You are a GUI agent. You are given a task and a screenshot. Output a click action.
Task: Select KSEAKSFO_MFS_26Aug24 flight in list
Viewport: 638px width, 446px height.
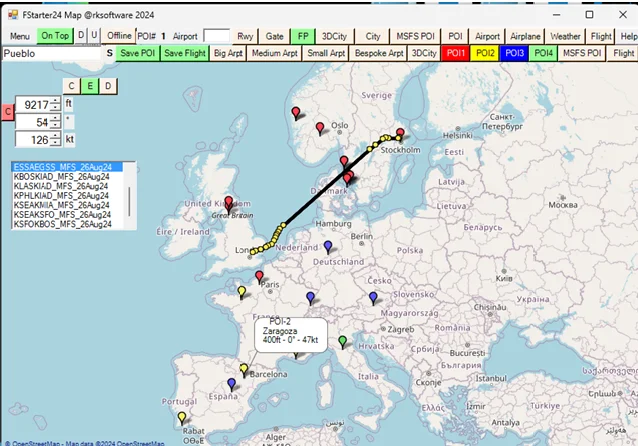[x=68, y=214]
